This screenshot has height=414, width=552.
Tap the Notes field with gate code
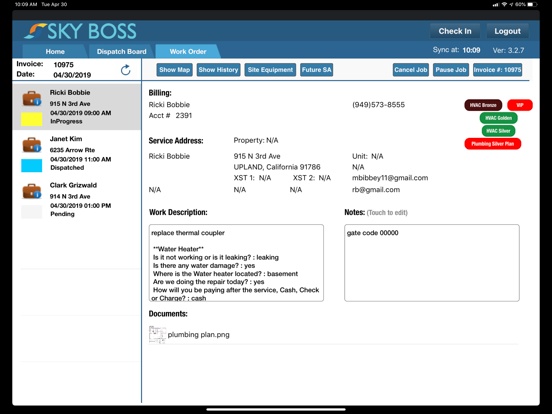[432, 263]
